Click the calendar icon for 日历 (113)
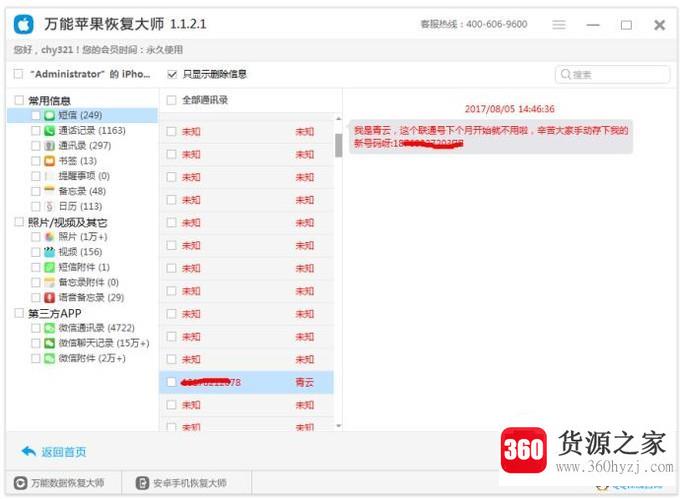The height and width of the screenshot is (499, 682). pos(50,206)
